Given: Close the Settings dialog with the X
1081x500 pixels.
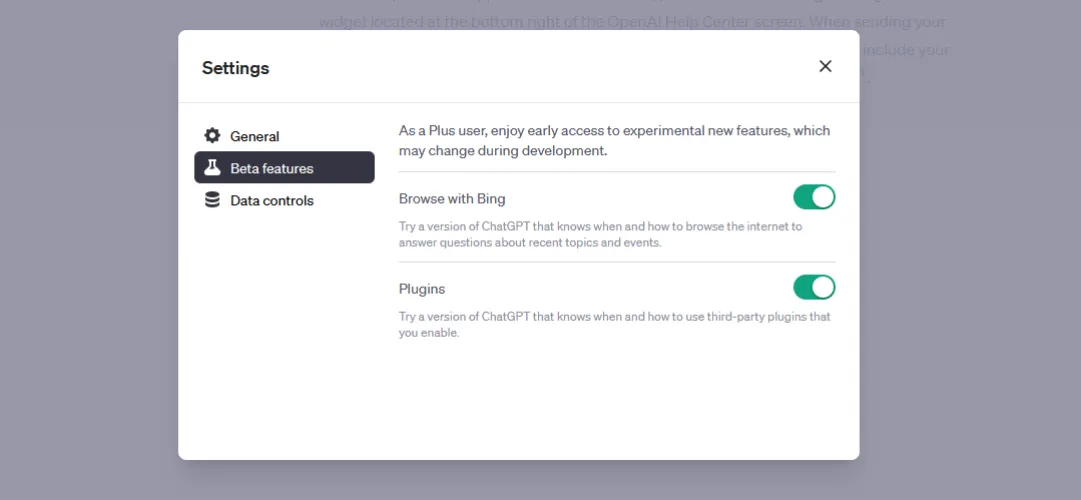Looking at the screenshot, I should [x=825, y=66].
